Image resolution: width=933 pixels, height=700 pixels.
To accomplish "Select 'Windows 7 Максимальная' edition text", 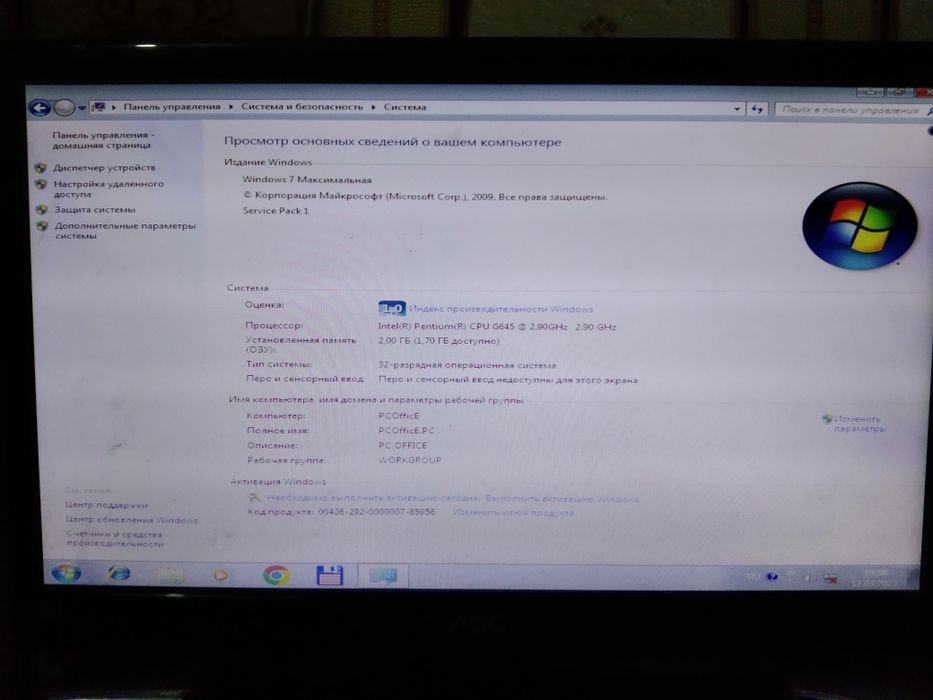I will [x=306, y=179].
